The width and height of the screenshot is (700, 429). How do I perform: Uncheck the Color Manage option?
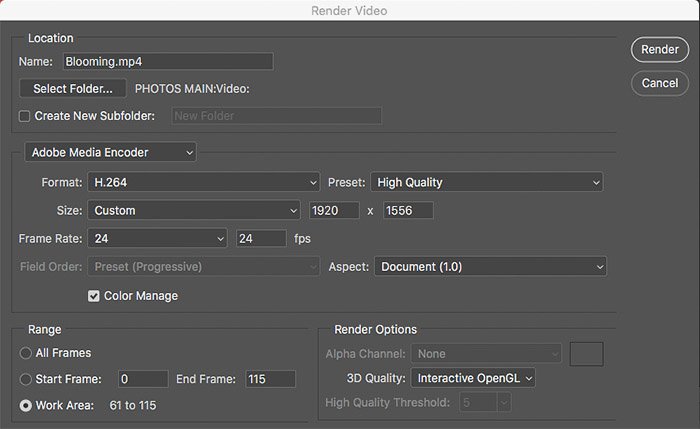pos(93,296)
